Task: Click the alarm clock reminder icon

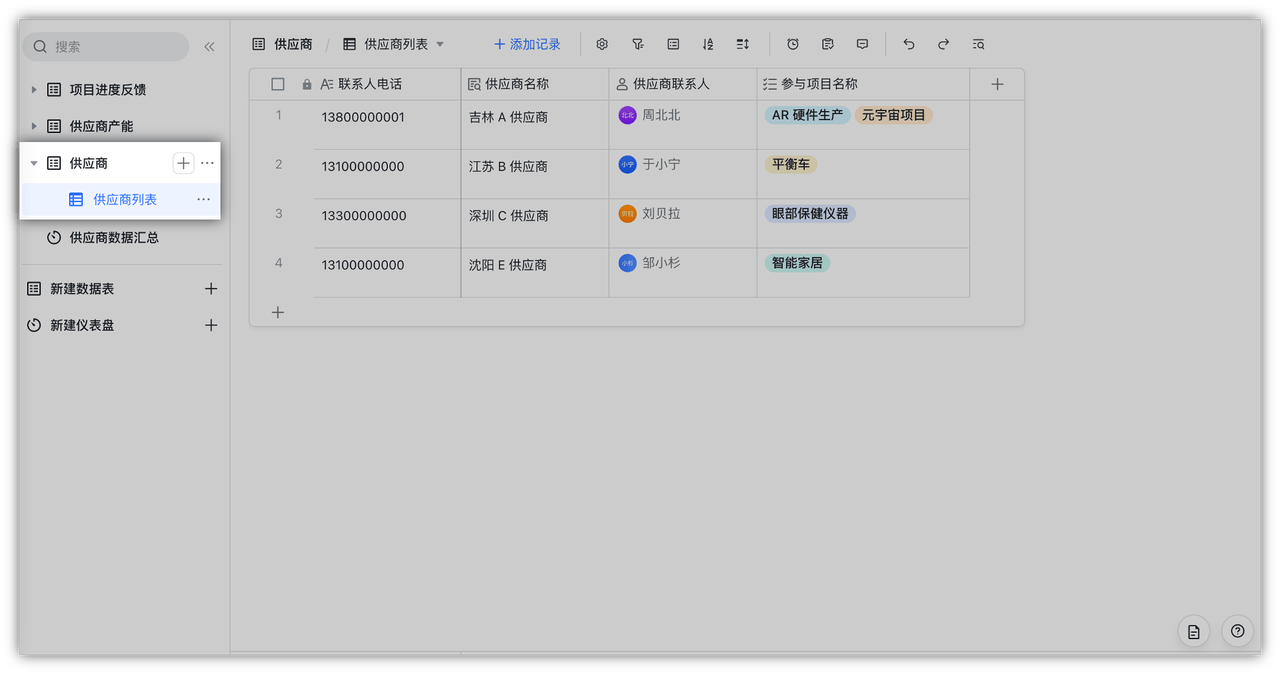Action: (793, 44)
